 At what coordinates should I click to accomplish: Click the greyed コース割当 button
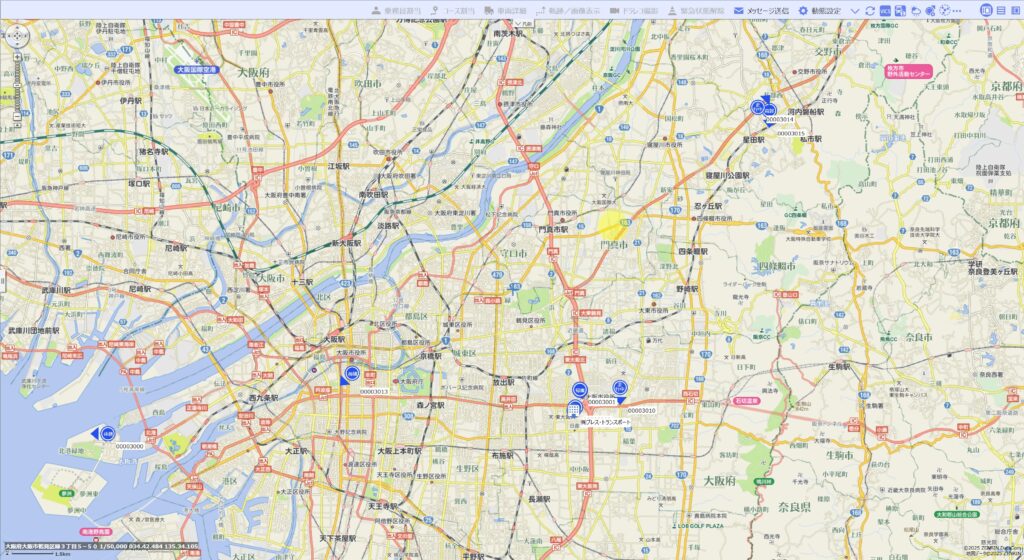click(x=452, y=10)
